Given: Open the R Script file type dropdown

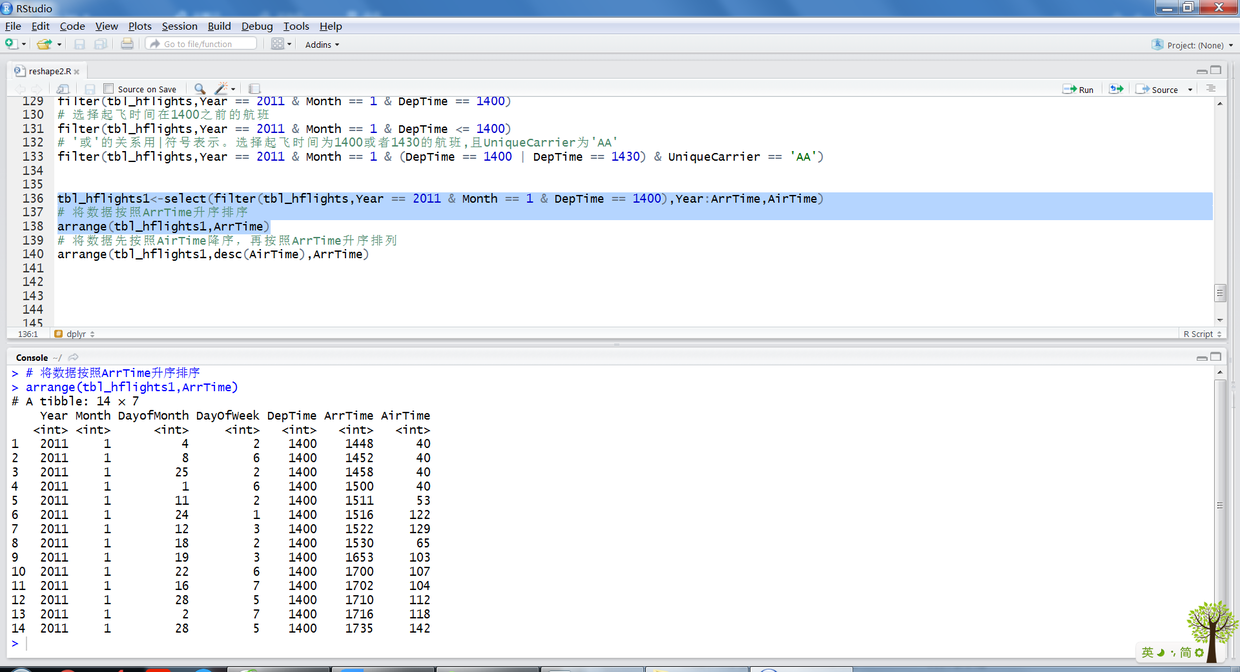Looking at the screenshot, I should 1201,334.
